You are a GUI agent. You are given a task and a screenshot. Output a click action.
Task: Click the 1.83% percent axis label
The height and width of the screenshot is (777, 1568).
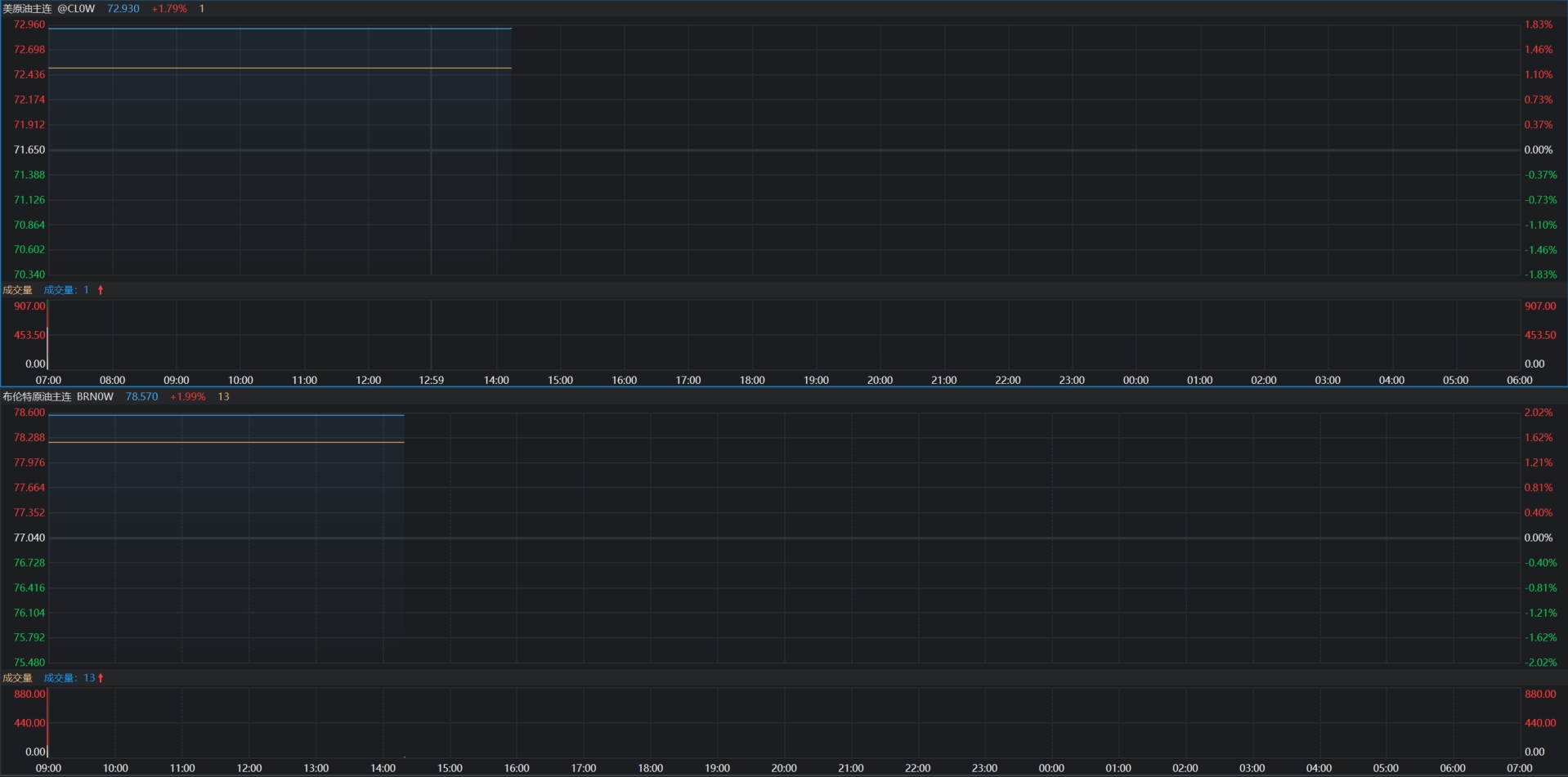click(1539, 25)
